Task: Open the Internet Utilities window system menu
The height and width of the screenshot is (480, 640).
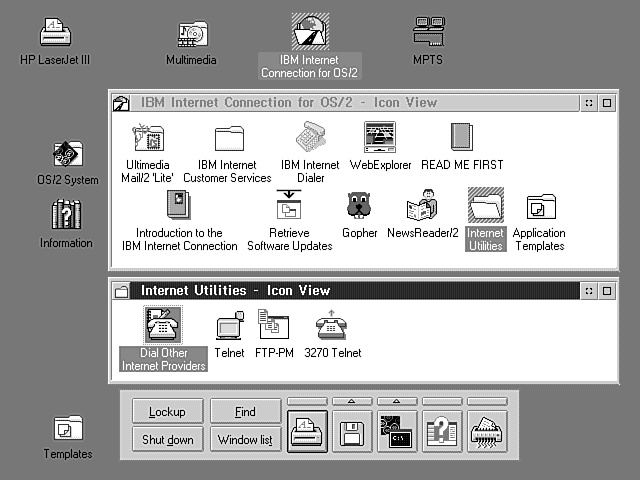Action: pyautogui.click(x=121, y=291)
